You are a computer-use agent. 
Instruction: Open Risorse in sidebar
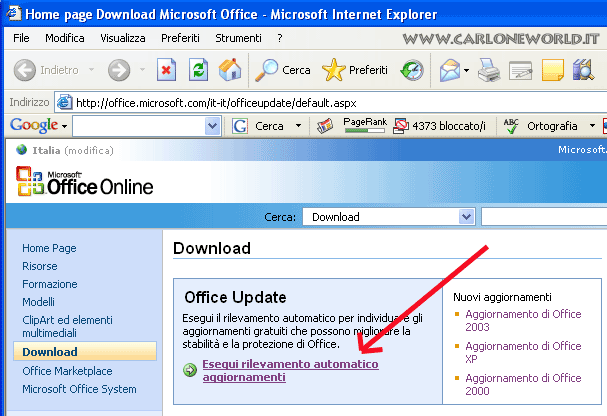point(39,266)
